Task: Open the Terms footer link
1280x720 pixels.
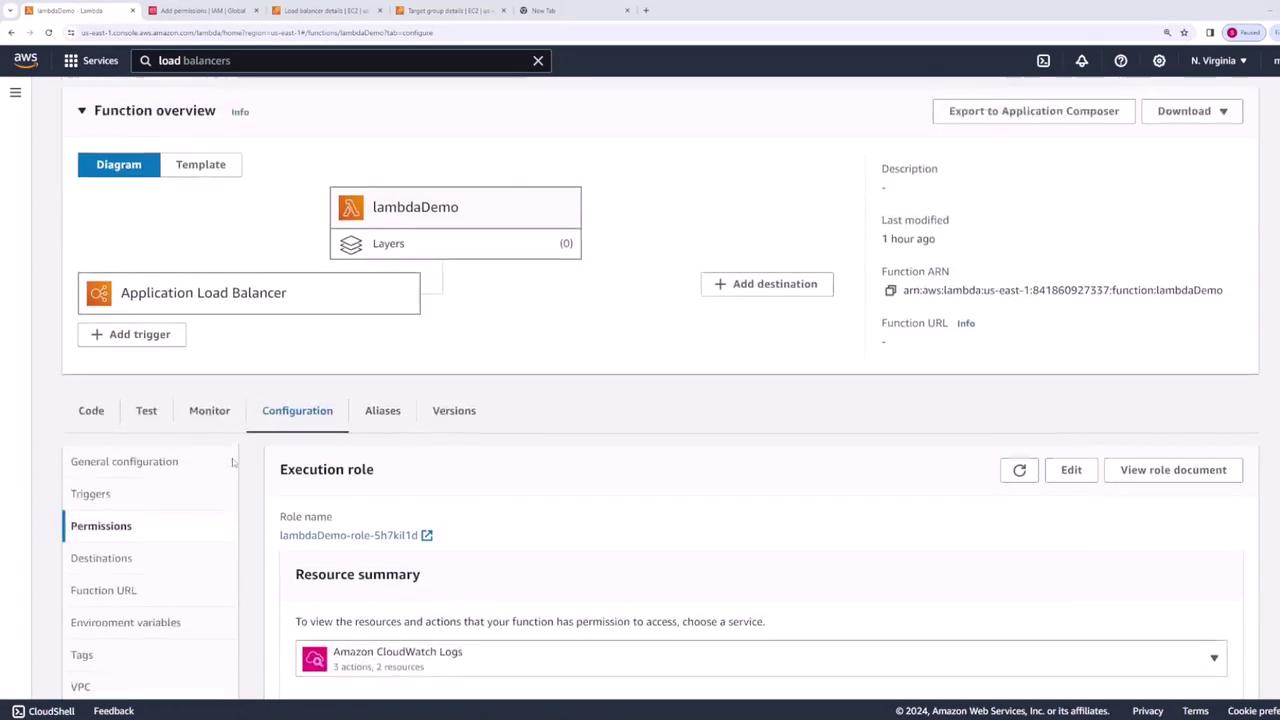Action: click(1195, 711)
